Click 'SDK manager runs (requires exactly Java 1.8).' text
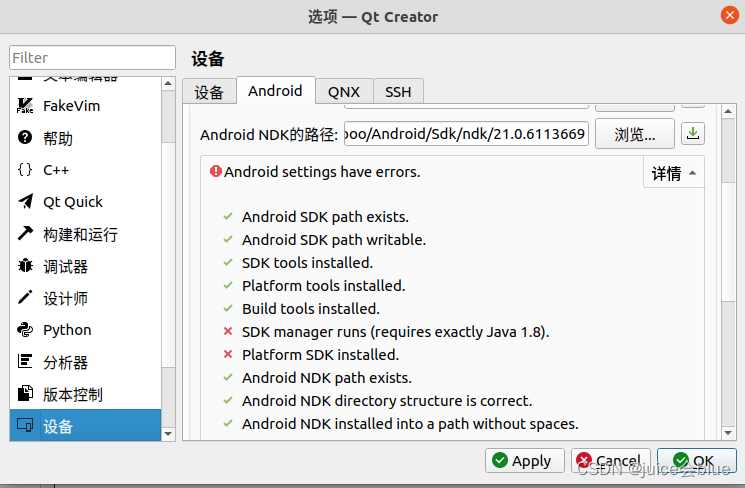The image size is (745, 488). [395, 332]
